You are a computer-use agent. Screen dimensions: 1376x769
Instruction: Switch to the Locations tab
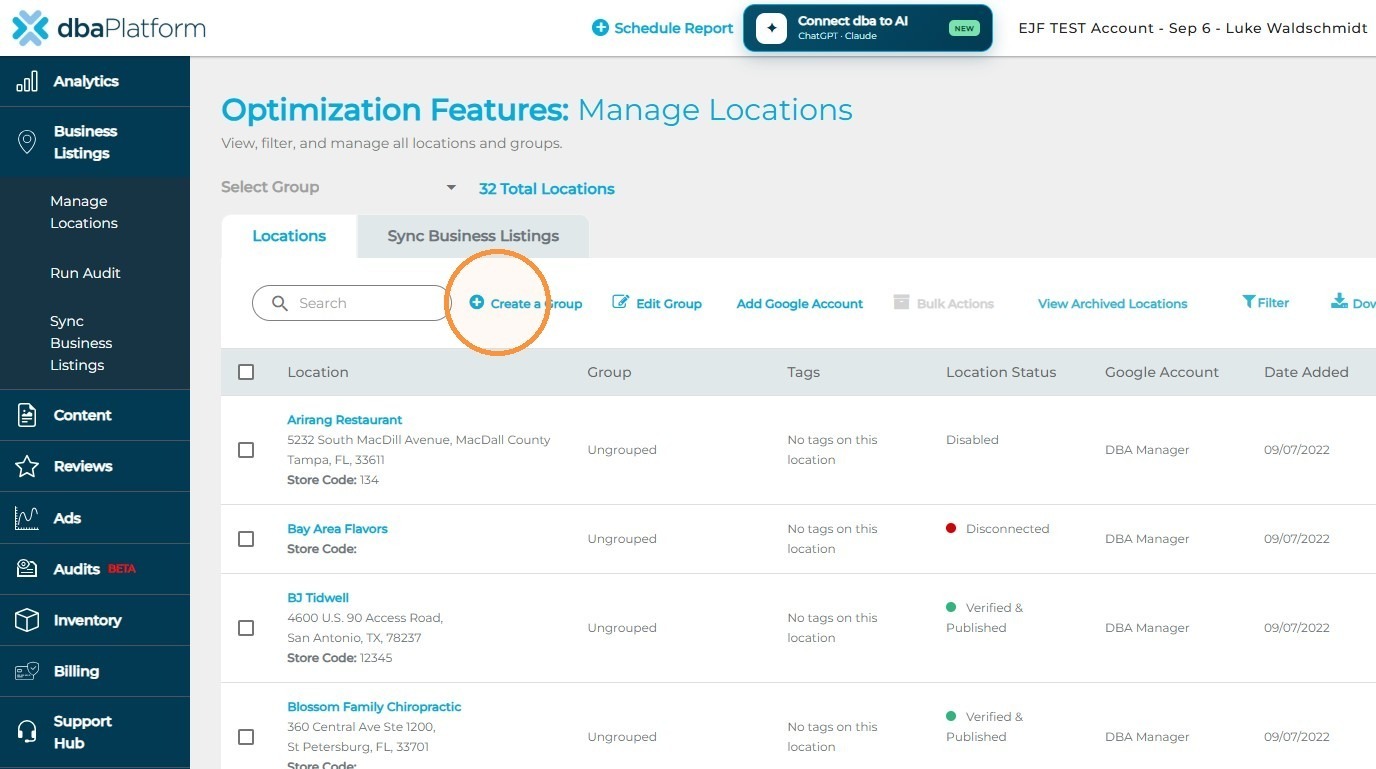tap(289, 236)
